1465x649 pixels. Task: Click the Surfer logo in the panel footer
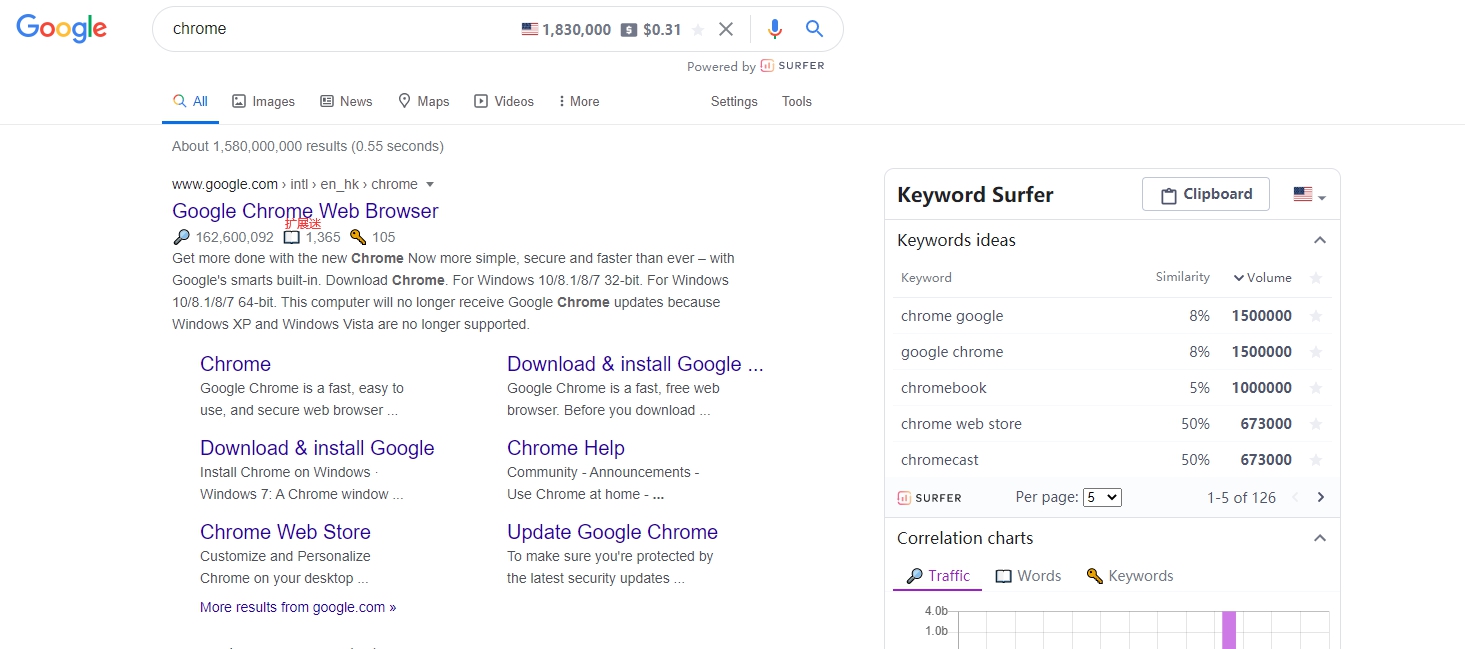coord(929,497)
